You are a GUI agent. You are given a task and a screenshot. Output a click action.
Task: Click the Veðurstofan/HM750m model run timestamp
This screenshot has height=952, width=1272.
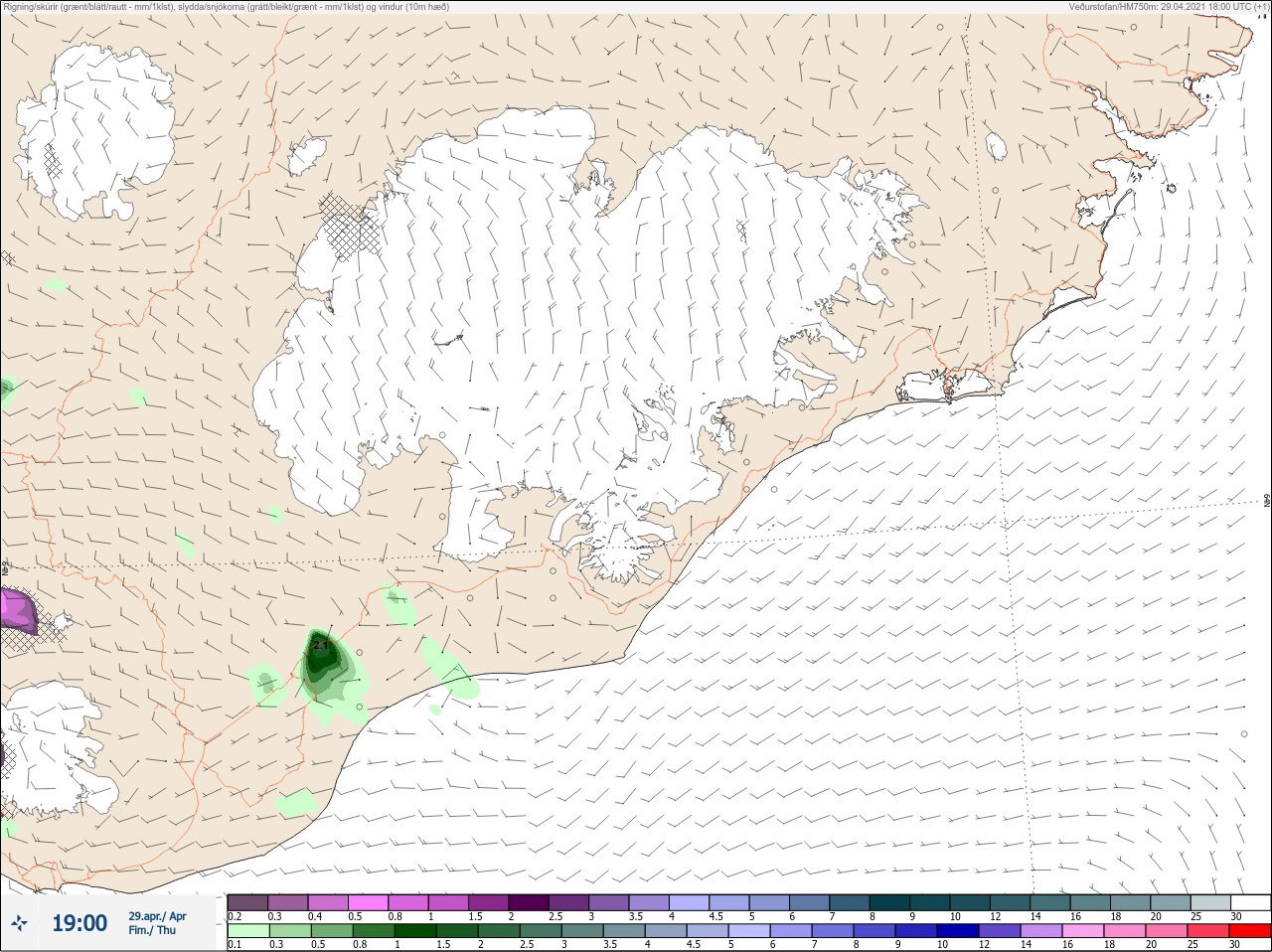pos(1169,7)
